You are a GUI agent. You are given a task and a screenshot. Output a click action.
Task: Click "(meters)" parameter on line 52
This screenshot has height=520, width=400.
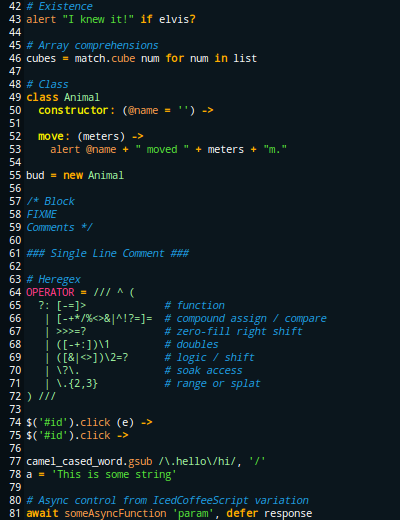tap(101, 136)
